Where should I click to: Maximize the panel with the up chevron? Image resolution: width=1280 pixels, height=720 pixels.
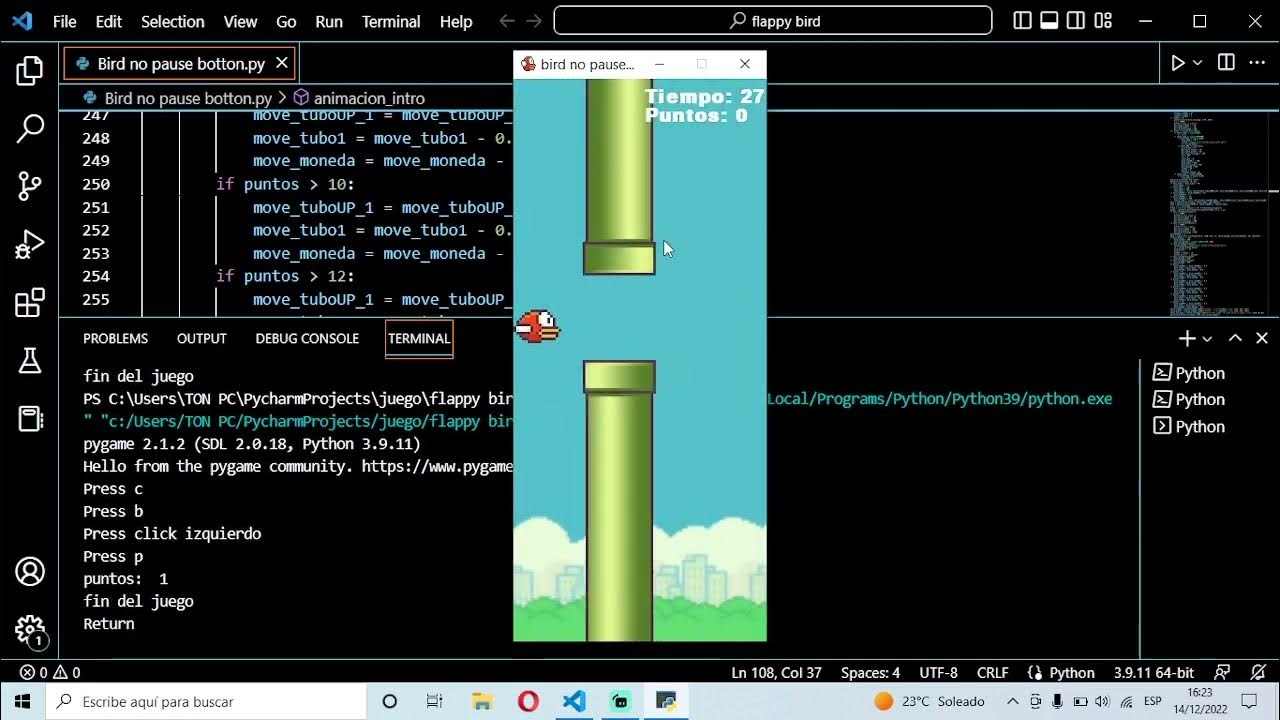coord(1235,338)
